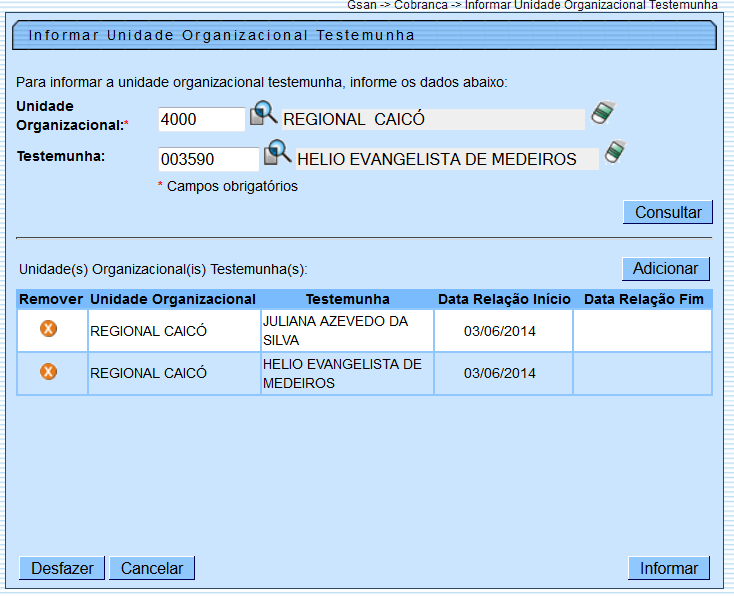This screenshot has height=596, width=734.
Task: Click the Adicionar button
Action: 665,268
